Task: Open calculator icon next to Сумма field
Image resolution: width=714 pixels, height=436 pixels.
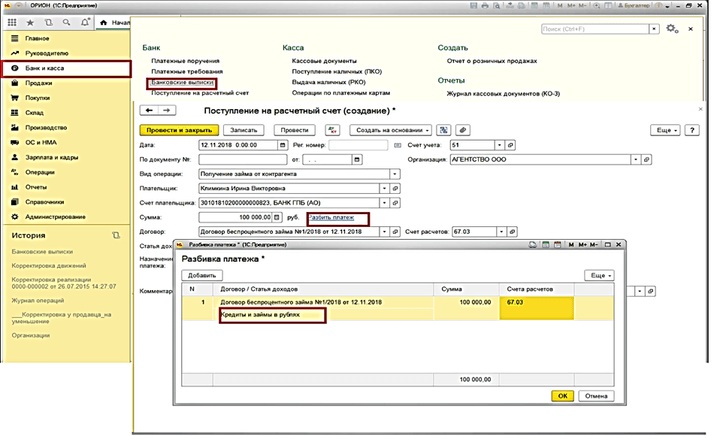Action: point(275,215)
